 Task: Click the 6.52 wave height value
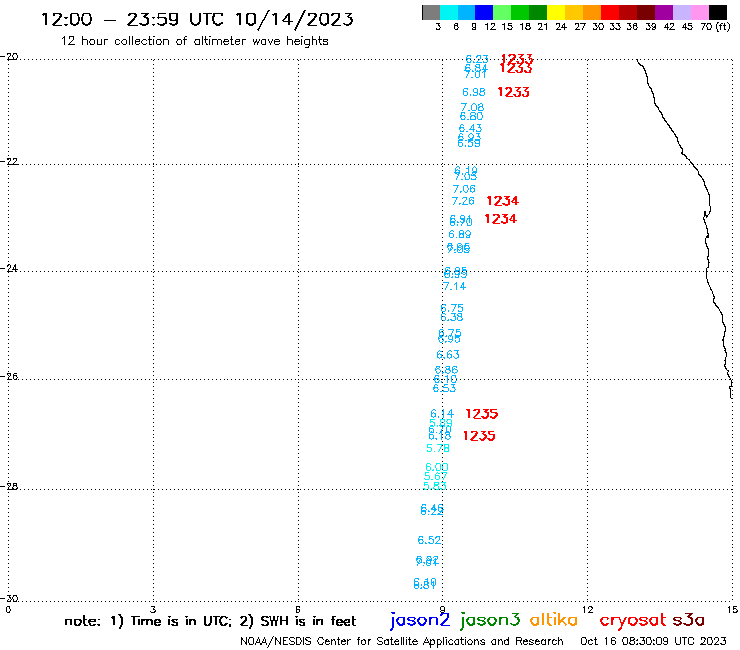[x=429, y=540]
